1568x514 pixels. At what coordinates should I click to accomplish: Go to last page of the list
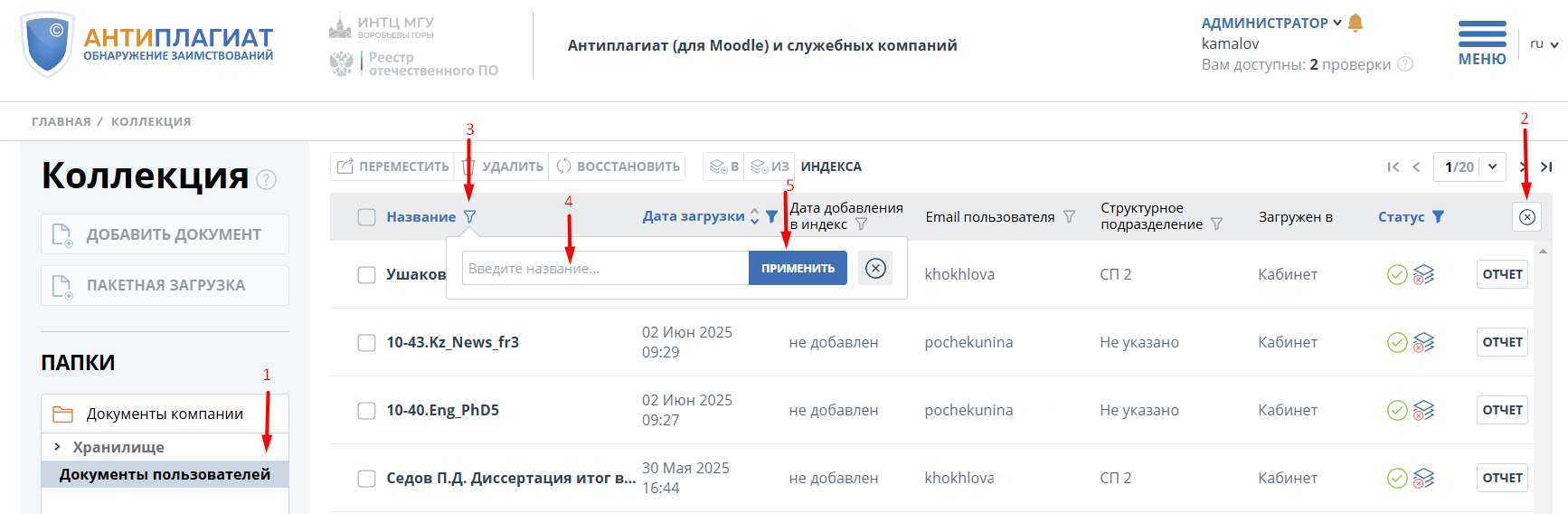[1546, 167]
